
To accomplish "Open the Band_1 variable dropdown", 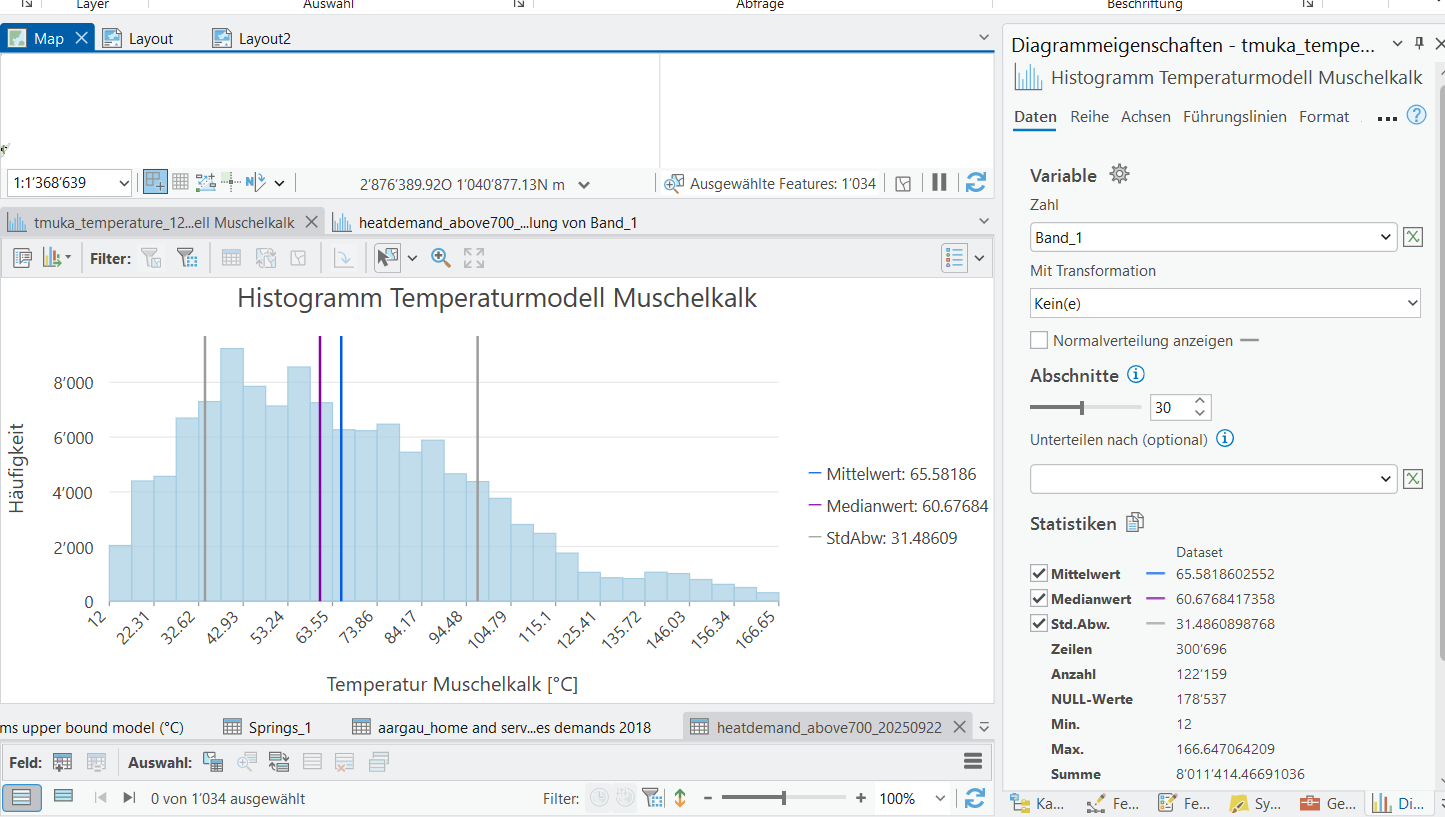I will pos(1384,237).
